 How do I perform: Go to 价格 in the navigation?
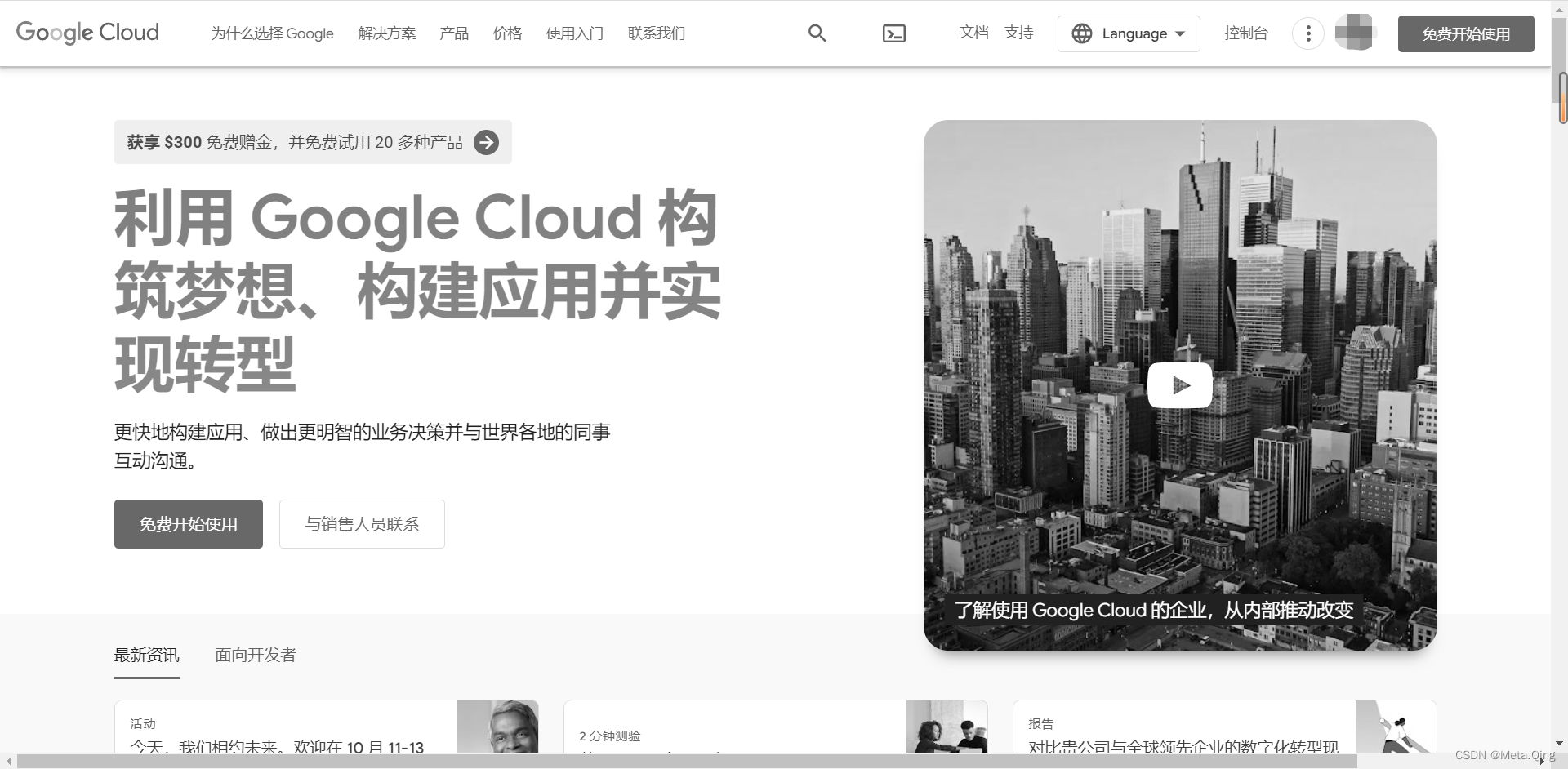coord(507,33)
